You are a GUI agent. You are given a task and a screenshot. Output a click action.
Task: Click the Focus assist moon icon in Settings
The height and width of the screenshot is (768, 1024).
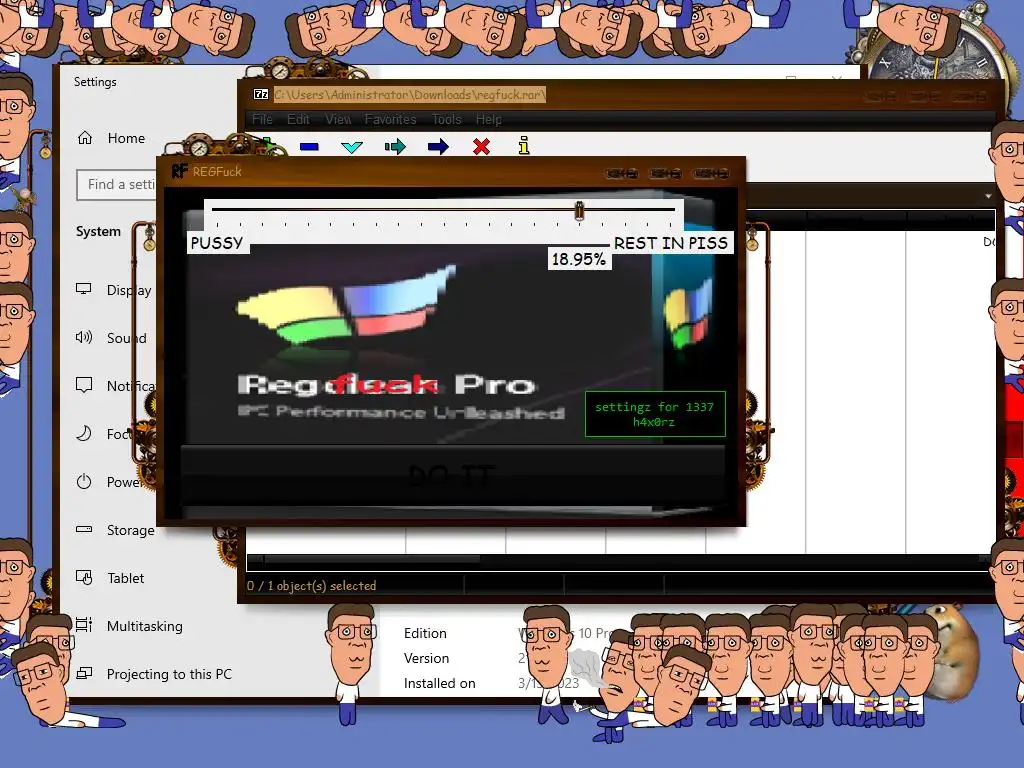(x=84, y=433)
